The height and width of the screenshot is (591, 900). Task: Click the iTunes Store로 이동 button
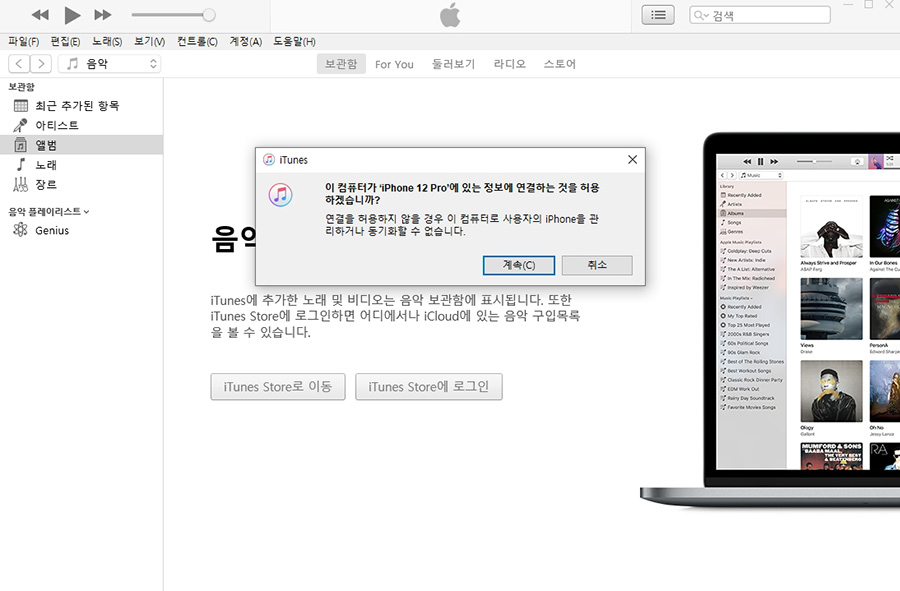(x=278, y=387)
